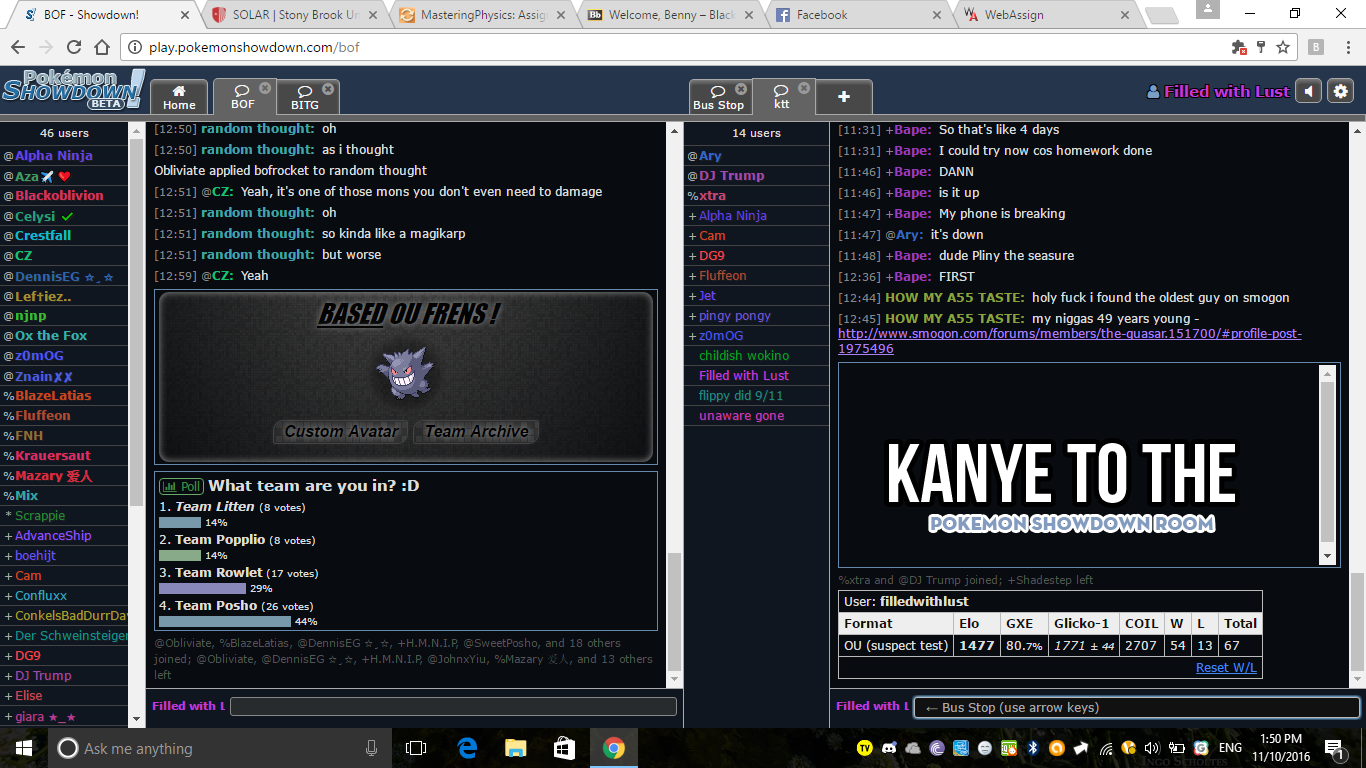Close the ktt room tab
The height and width of the screenshot is (768, 1366).
803,88
